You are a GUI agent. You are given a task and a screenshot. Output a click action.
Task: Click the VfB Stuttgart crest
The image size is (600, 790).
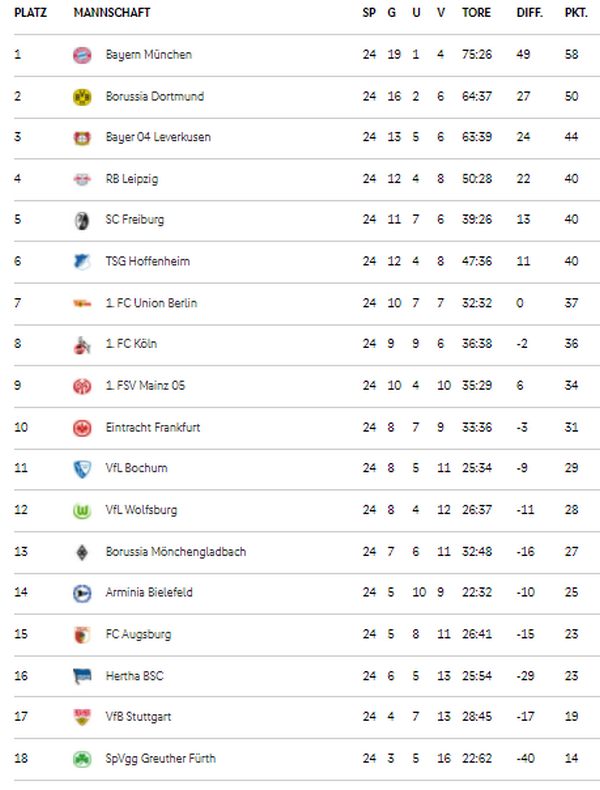coord(82,717)
